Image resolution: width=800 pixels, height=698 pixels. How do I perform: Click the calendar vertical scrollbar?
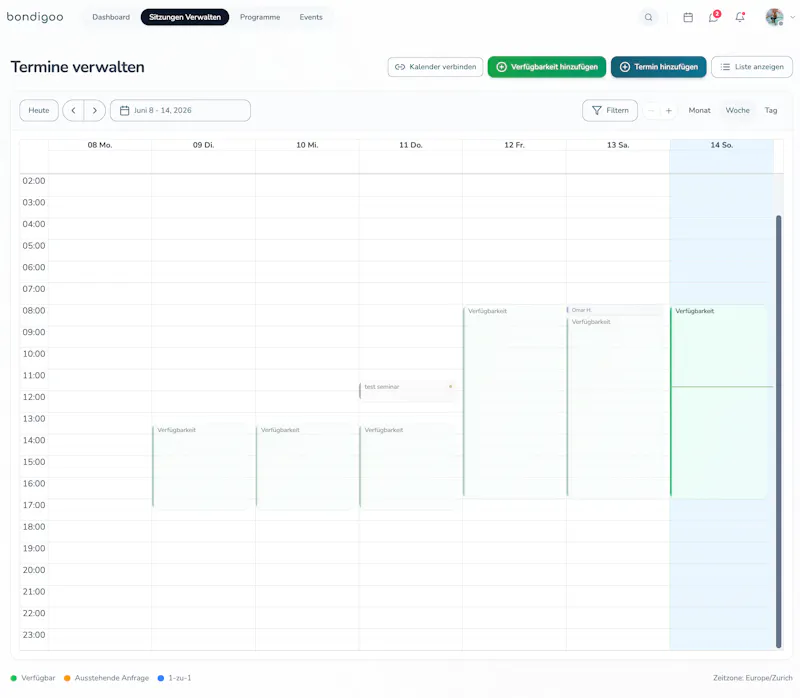point(779,432)
